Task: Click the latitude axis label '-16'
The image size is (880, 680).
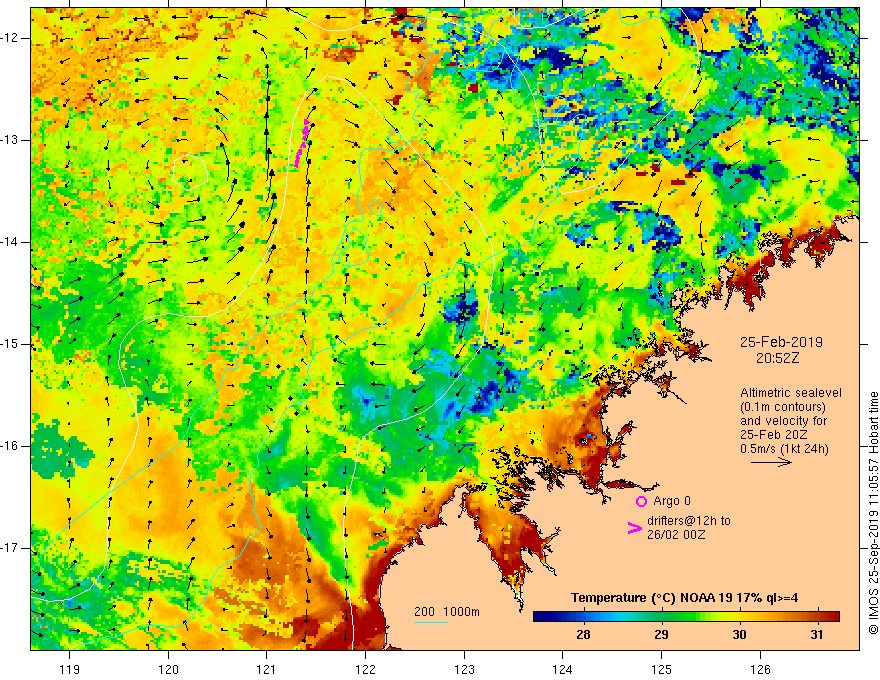Action: coord(10,446)
